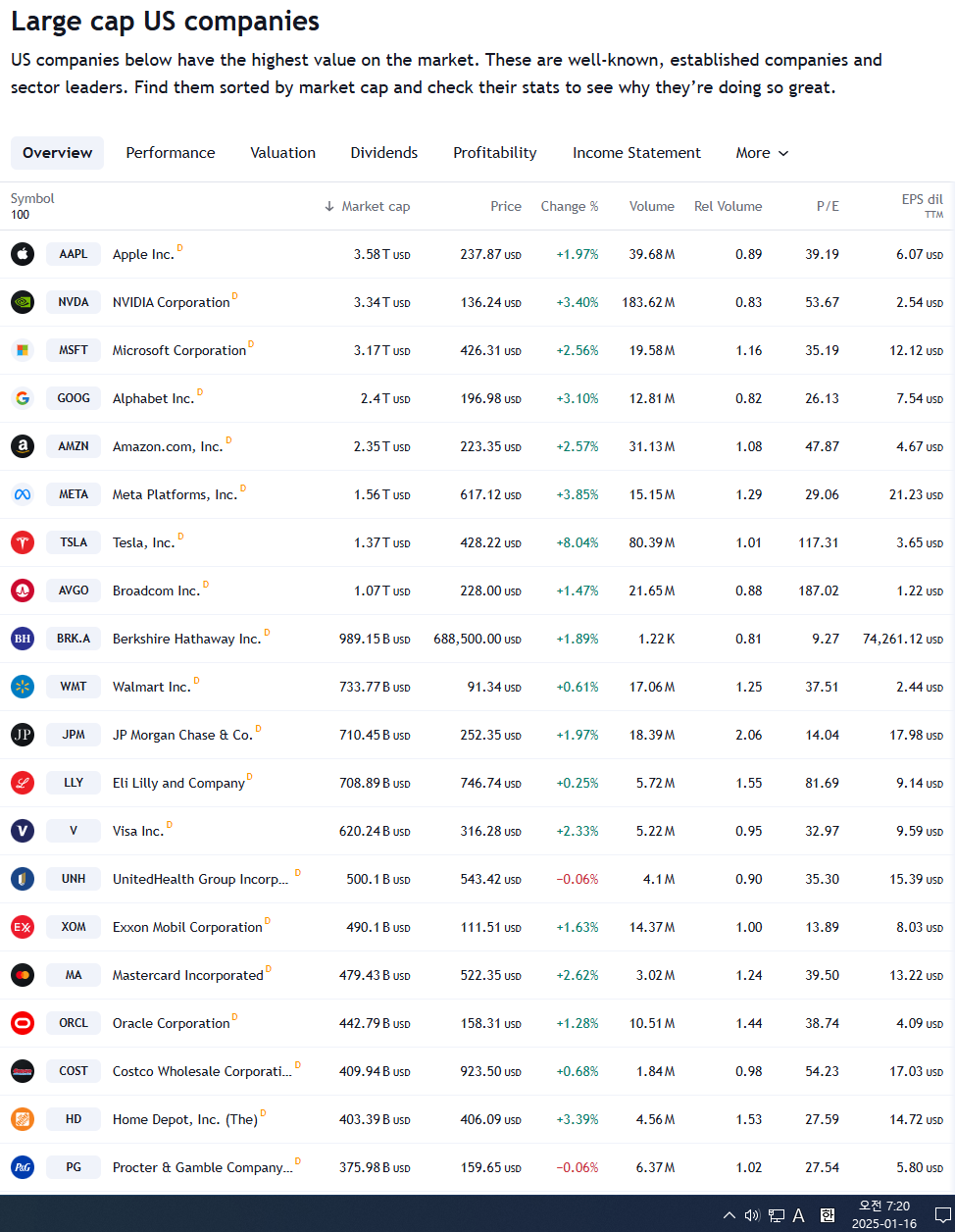Sort by the Change % column header
The width and height of the screenshot is (955, 1232).
[x=570, y=206]
